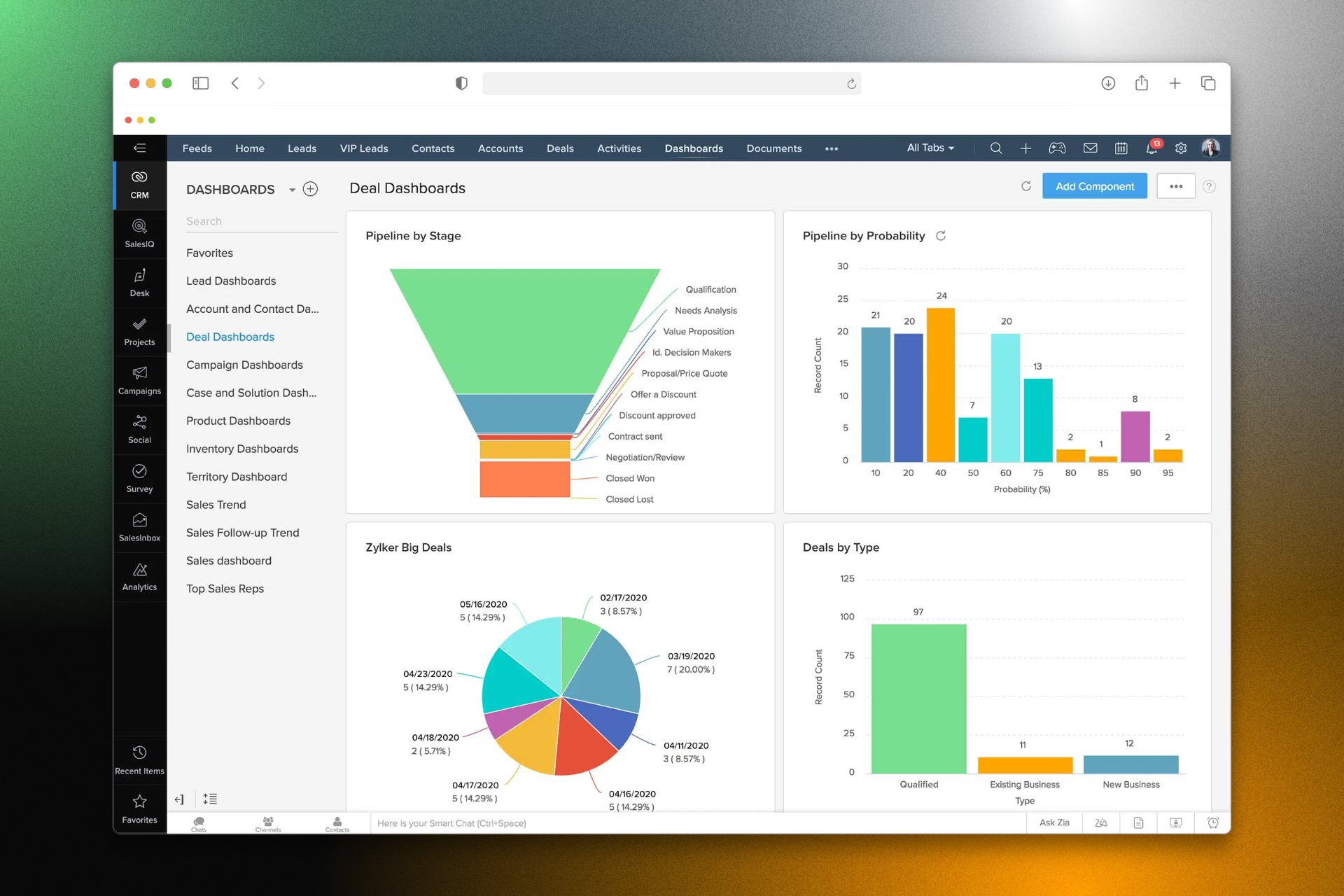Screen dimensions: 1344x896
Task: Open Campaigns app icon
Action: pyautogui.click(x=139, y=381)
